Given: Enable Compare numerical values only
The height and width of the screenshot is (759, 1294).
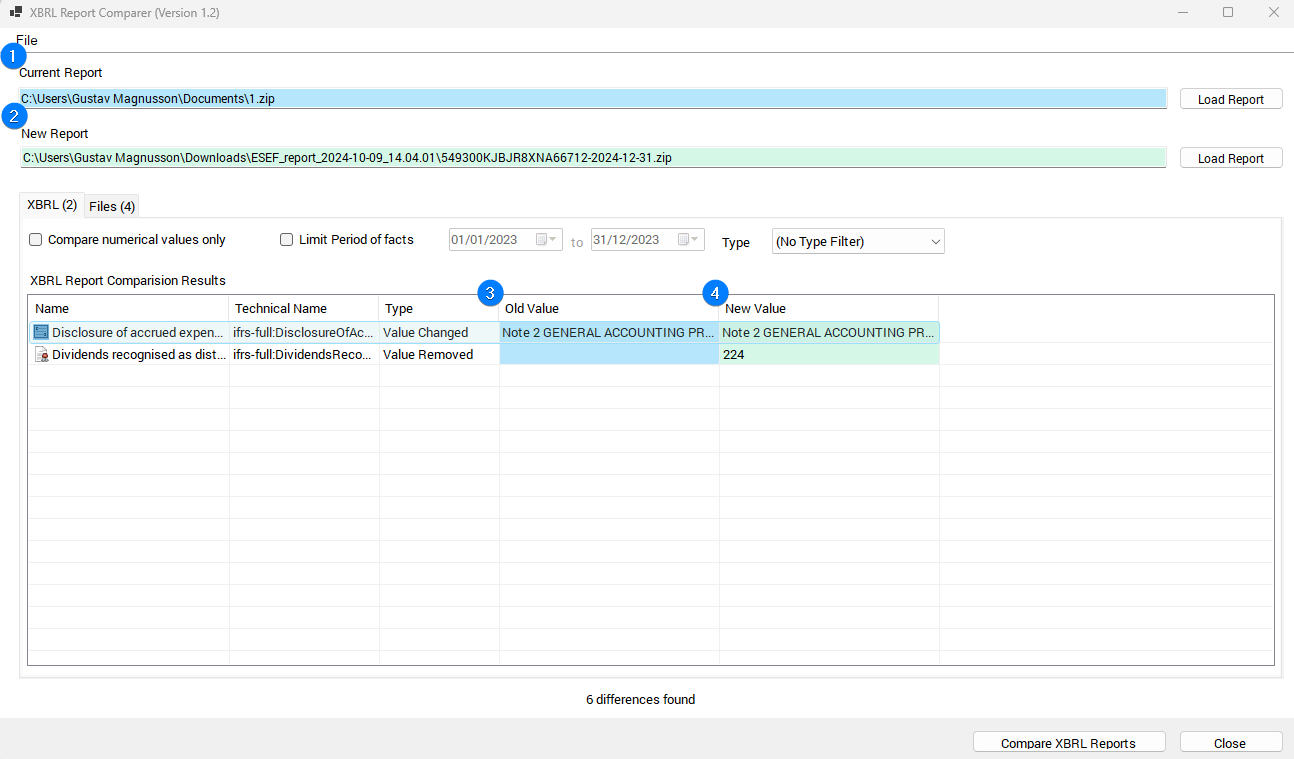Looking at the screenshot, I should click(36, 240).
